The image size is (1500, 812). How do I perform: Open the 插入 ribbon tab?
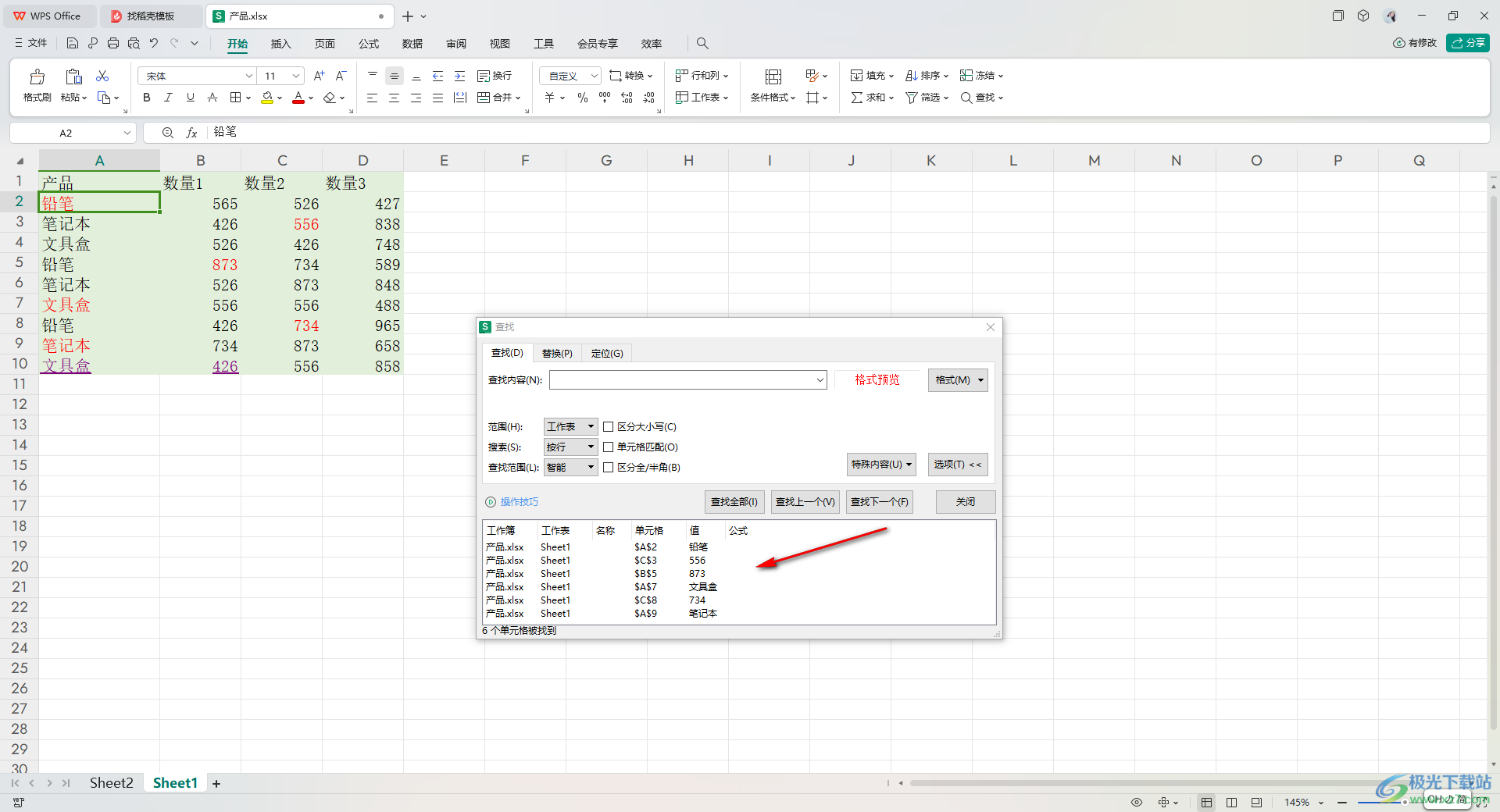point(280,44)
